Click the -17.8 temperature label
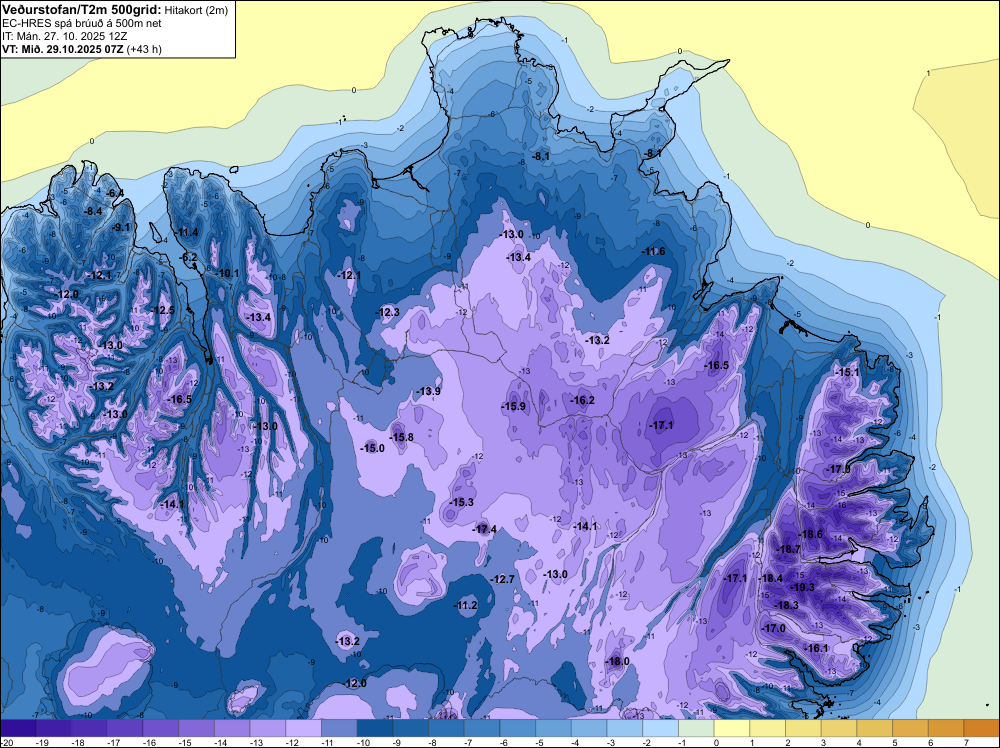This screenshot has width=1000, height=748. point(838,469)
